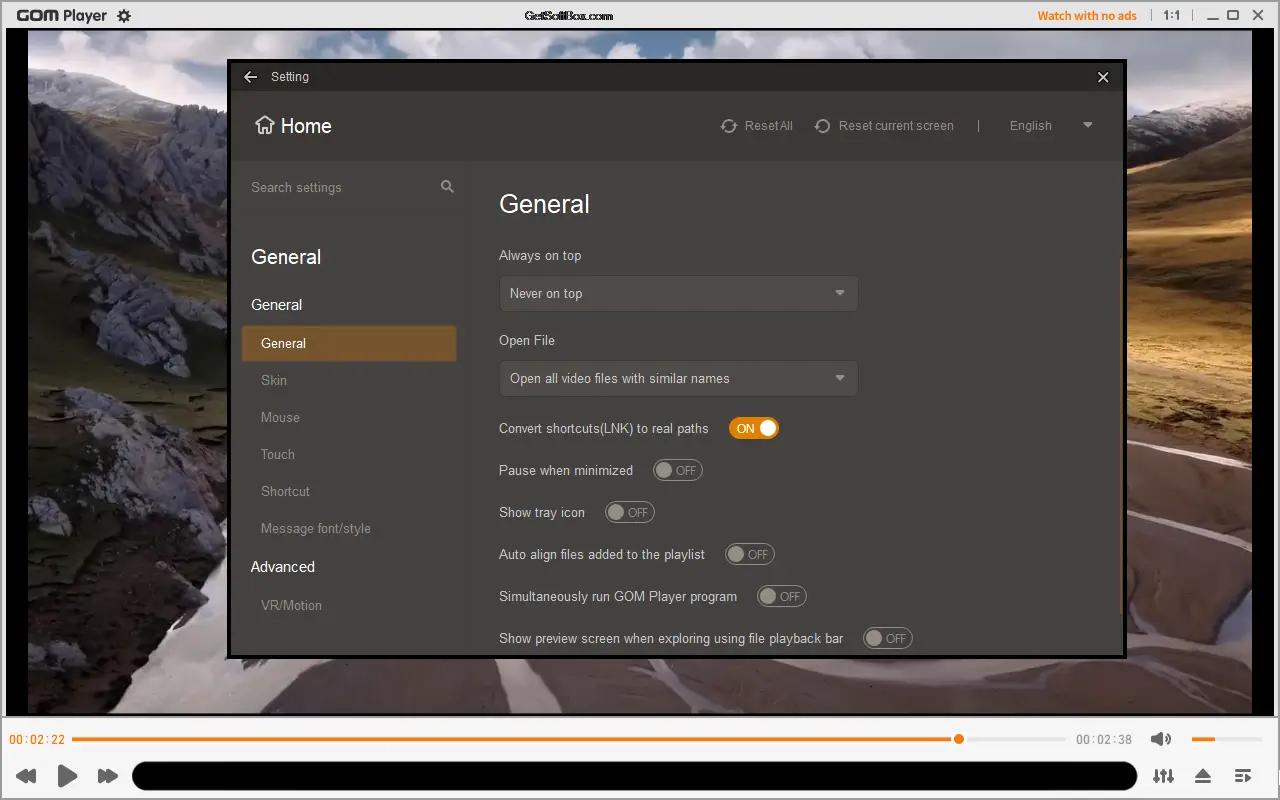Mute audio with the speaker icon

coord(1161,739)
